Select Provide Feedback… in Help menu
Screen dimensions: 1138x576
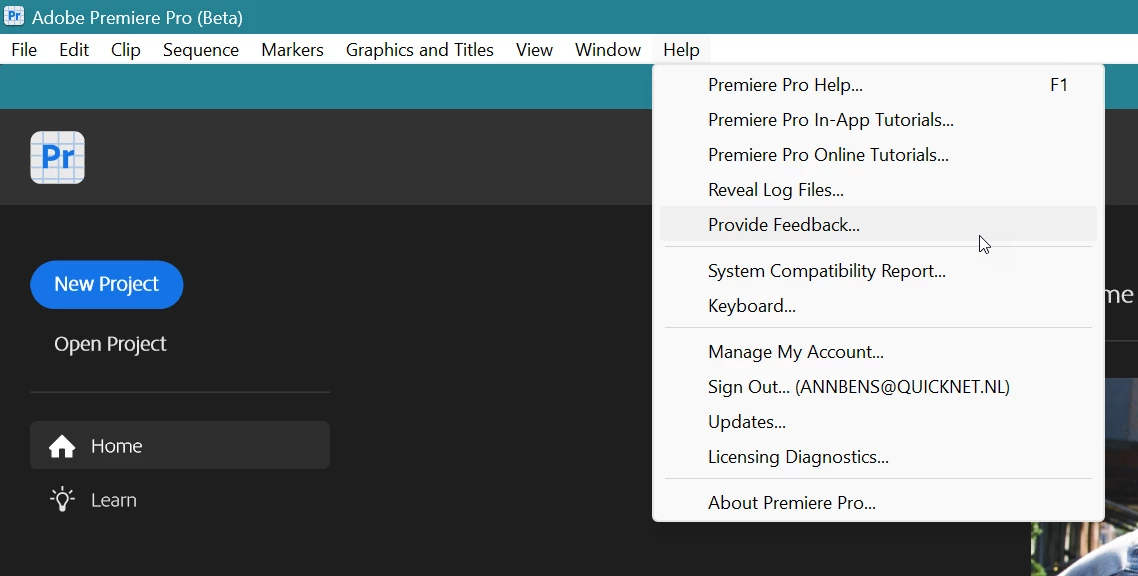878,224
